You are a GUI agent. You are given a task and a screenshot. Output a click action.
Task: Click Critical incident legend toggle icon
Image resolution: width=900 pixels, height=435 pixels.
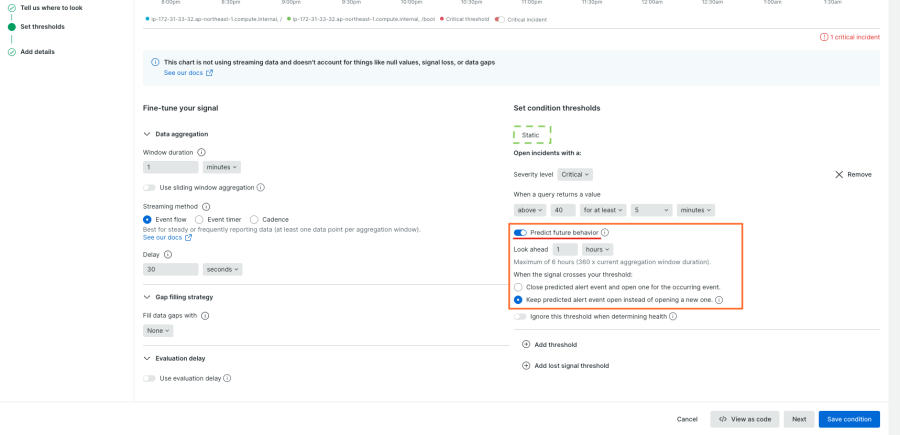(499, 20)
